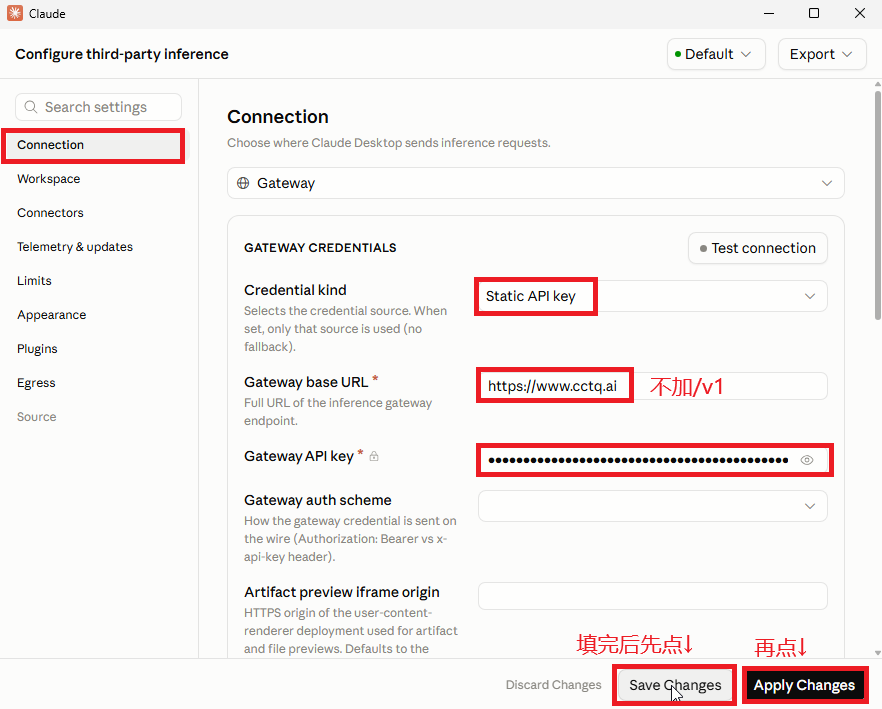
Task: Open the Export dropdown
Action: (x=822, y=54)
